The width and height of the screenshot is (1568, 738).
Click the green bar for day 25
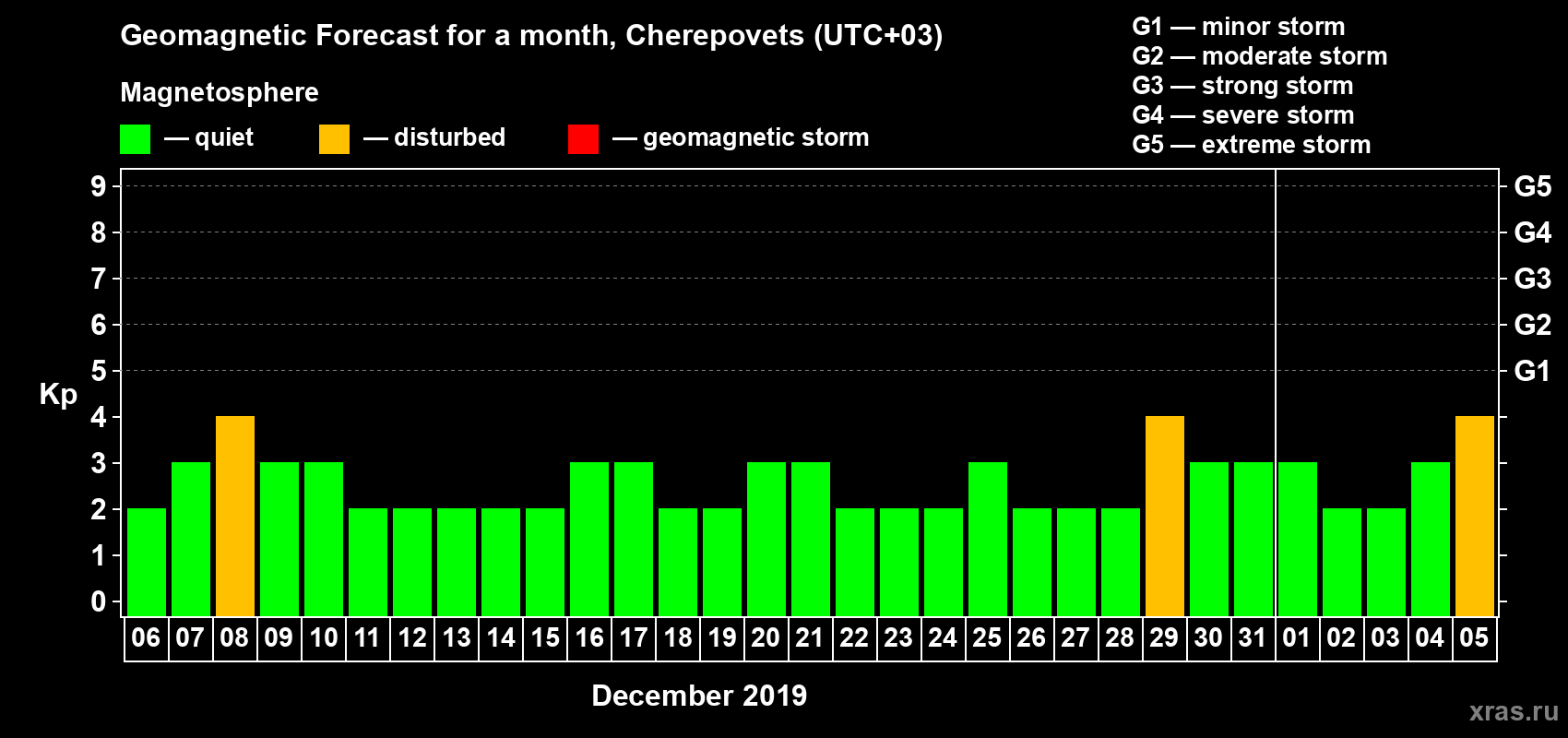(x=988, y=540)
